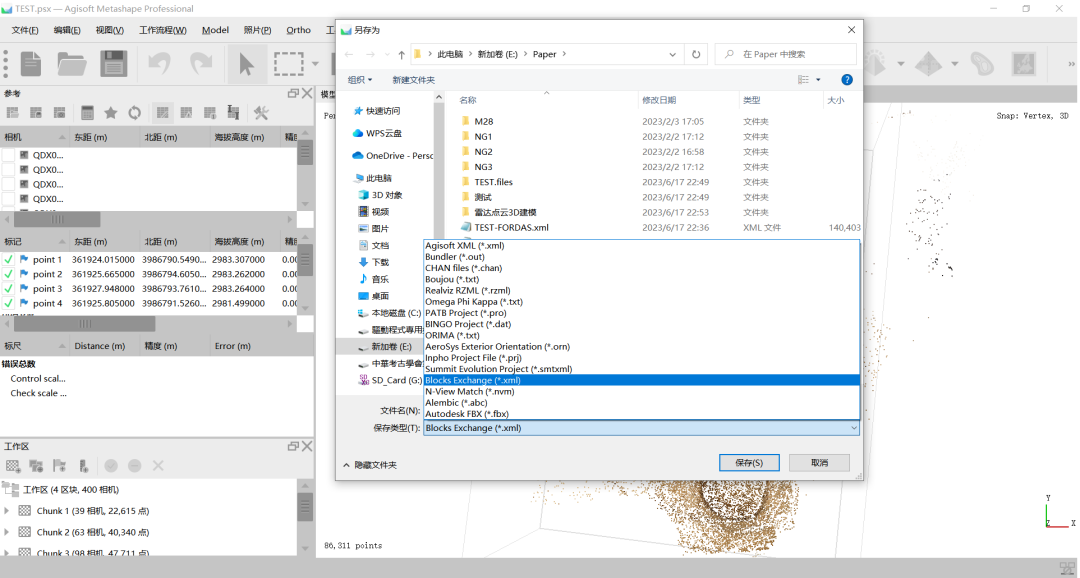
Task: Select the arrow pointer navigation tool
Action: (246, 63)
